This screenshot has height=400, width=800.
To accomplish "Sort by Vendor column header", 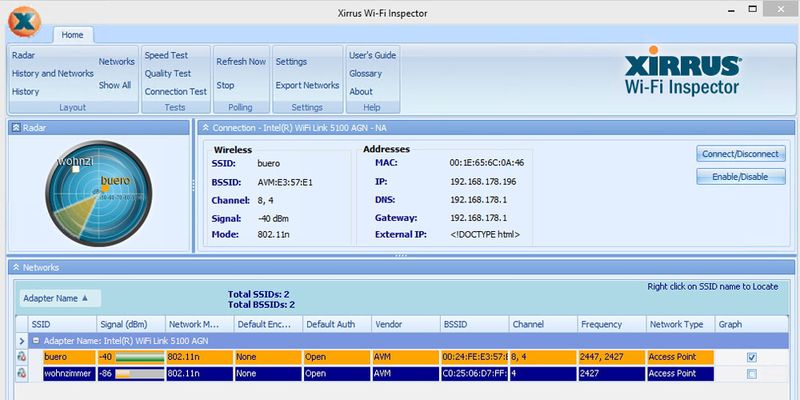I will 406,324.
